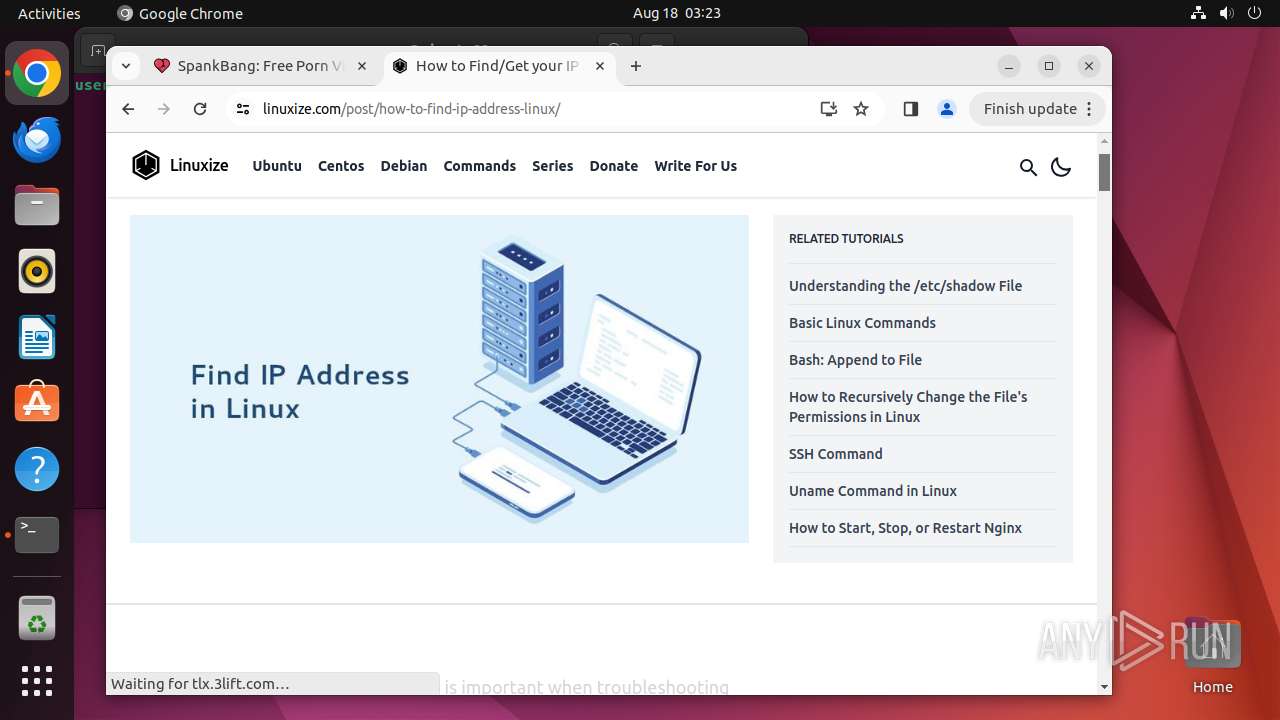Click the Chrome forward arrow
1280x720 pixels.
[164, 109]
